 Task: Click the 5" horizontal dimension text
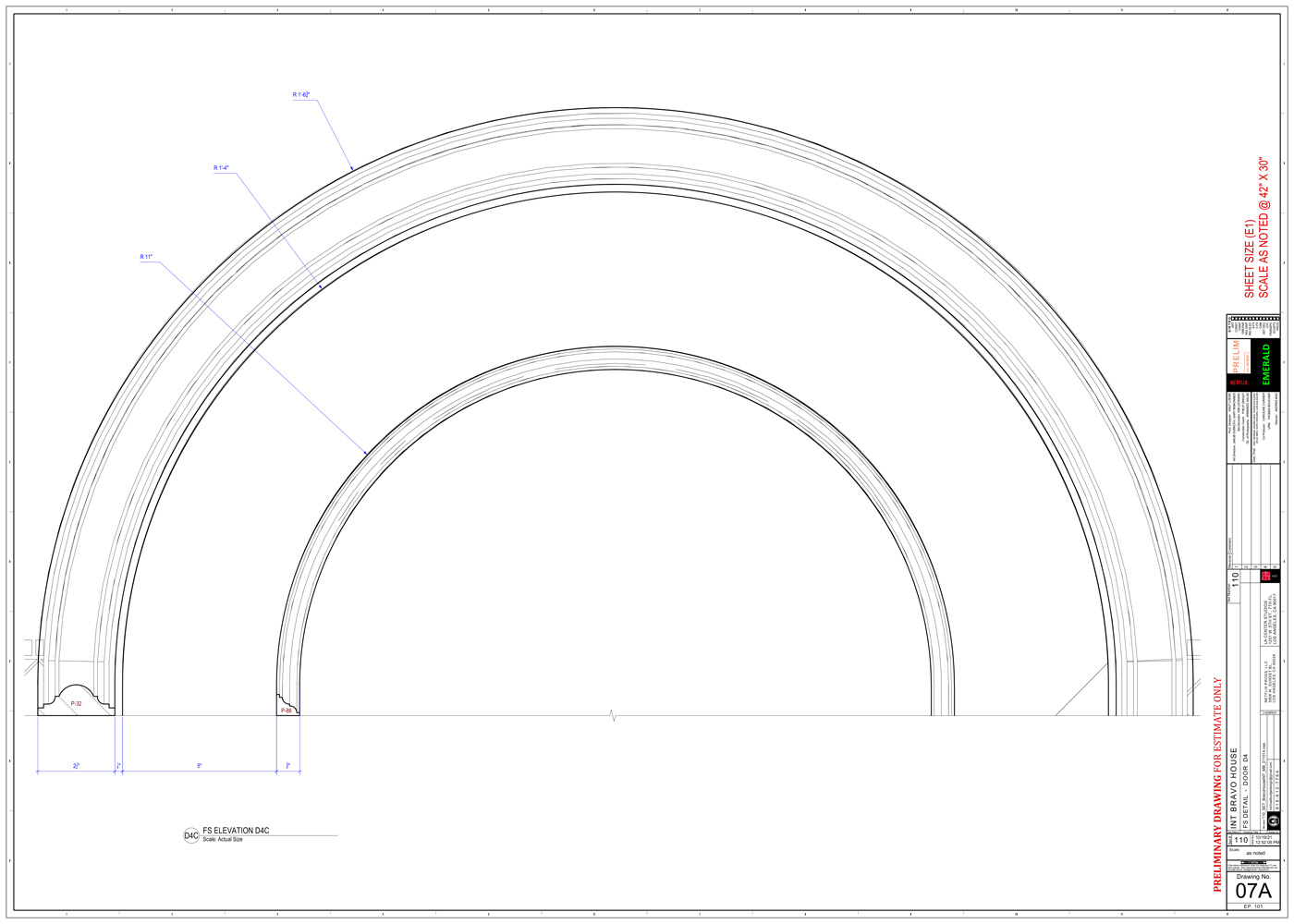pos(199,766)
